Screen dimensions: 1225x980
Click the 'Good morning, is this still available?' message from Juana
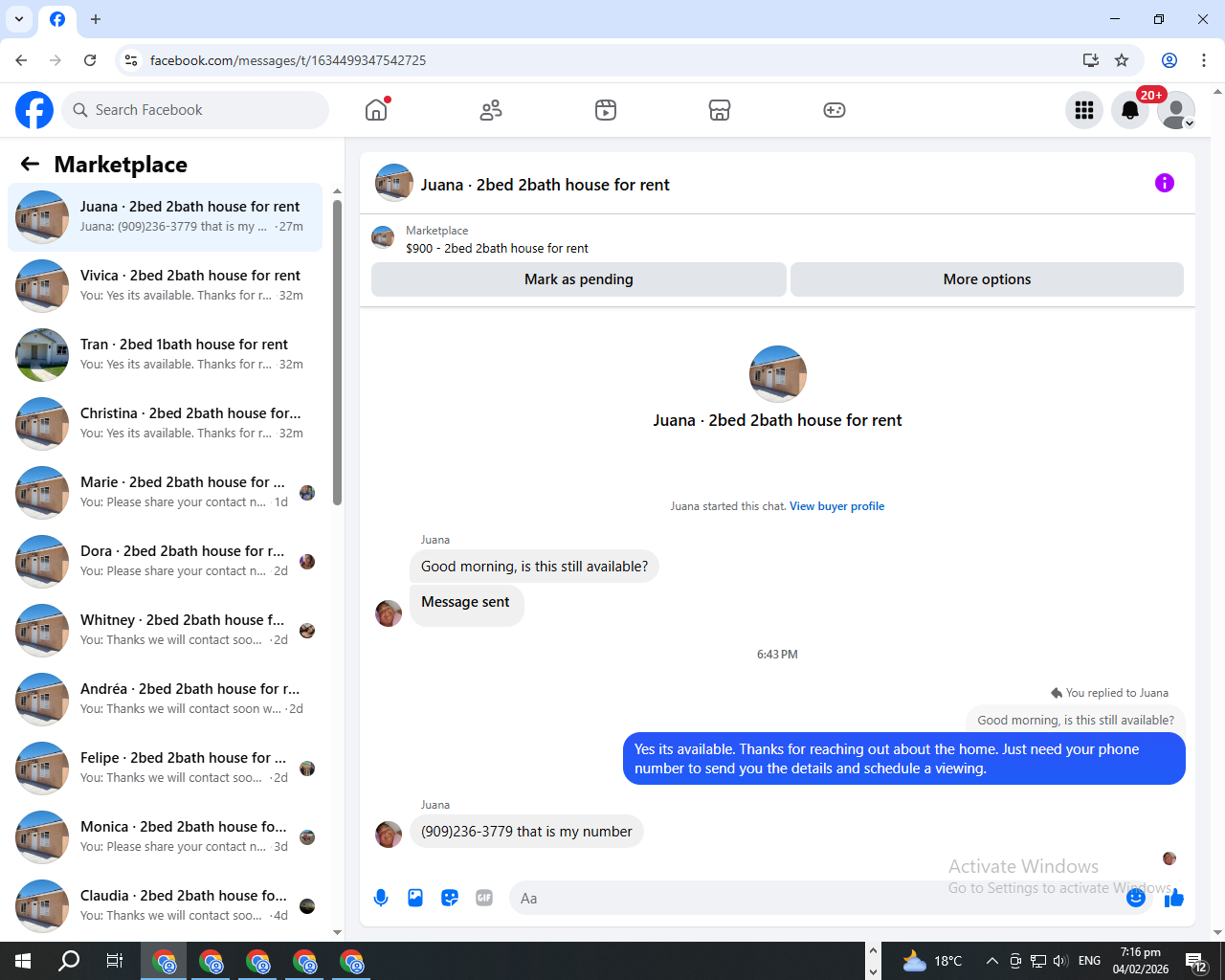coord(534,567)
